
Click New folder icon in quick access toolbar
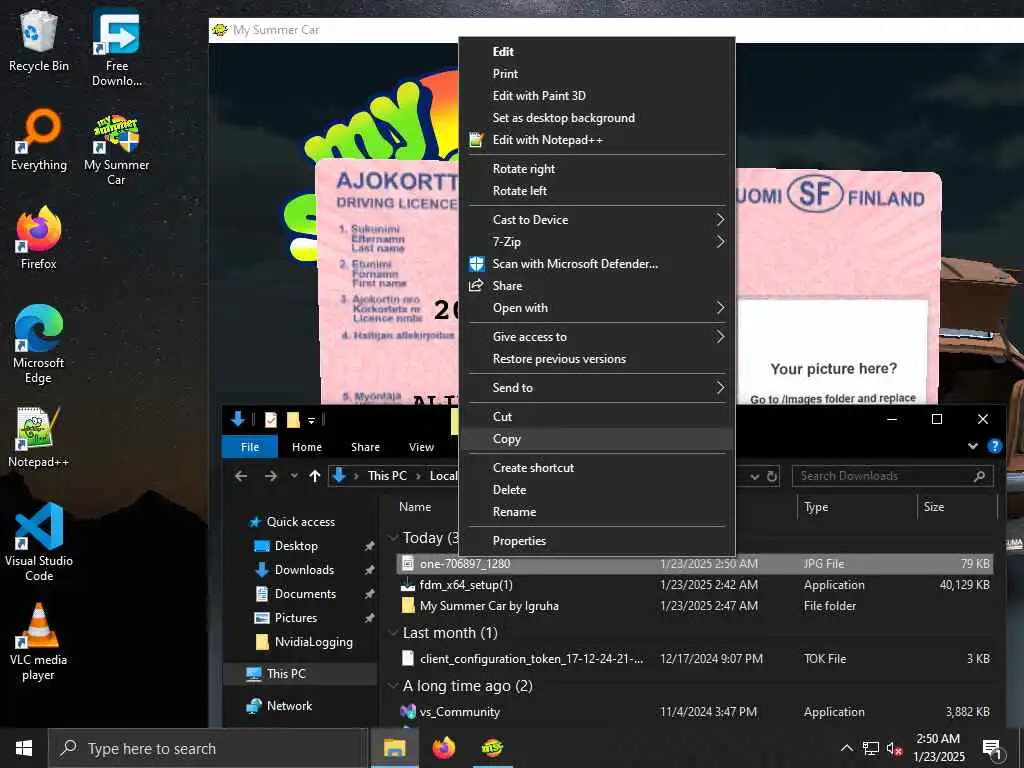point(293,419)
